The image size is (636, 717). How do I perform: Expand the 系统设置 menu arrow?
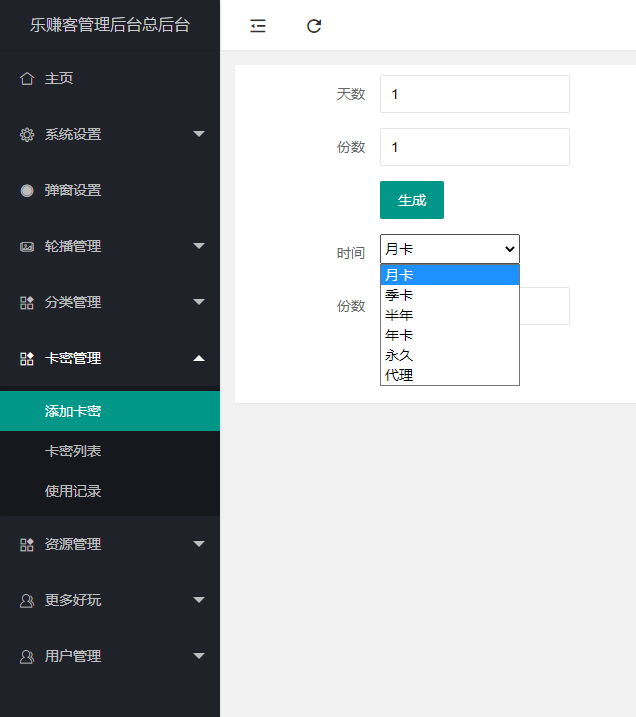[x=199, y=134]
